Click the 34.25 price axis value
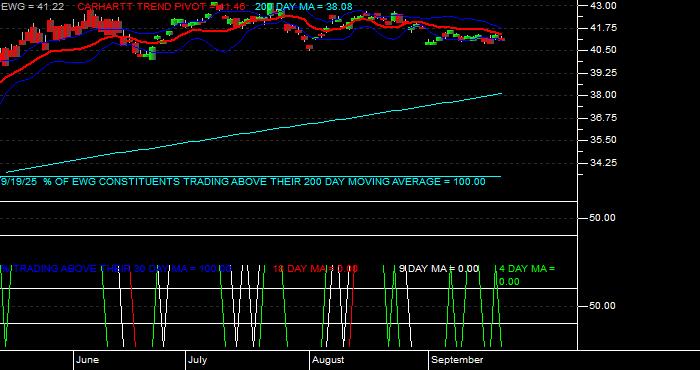The height and width of the screenshot is (370, 700). click(x=603, y=162)
